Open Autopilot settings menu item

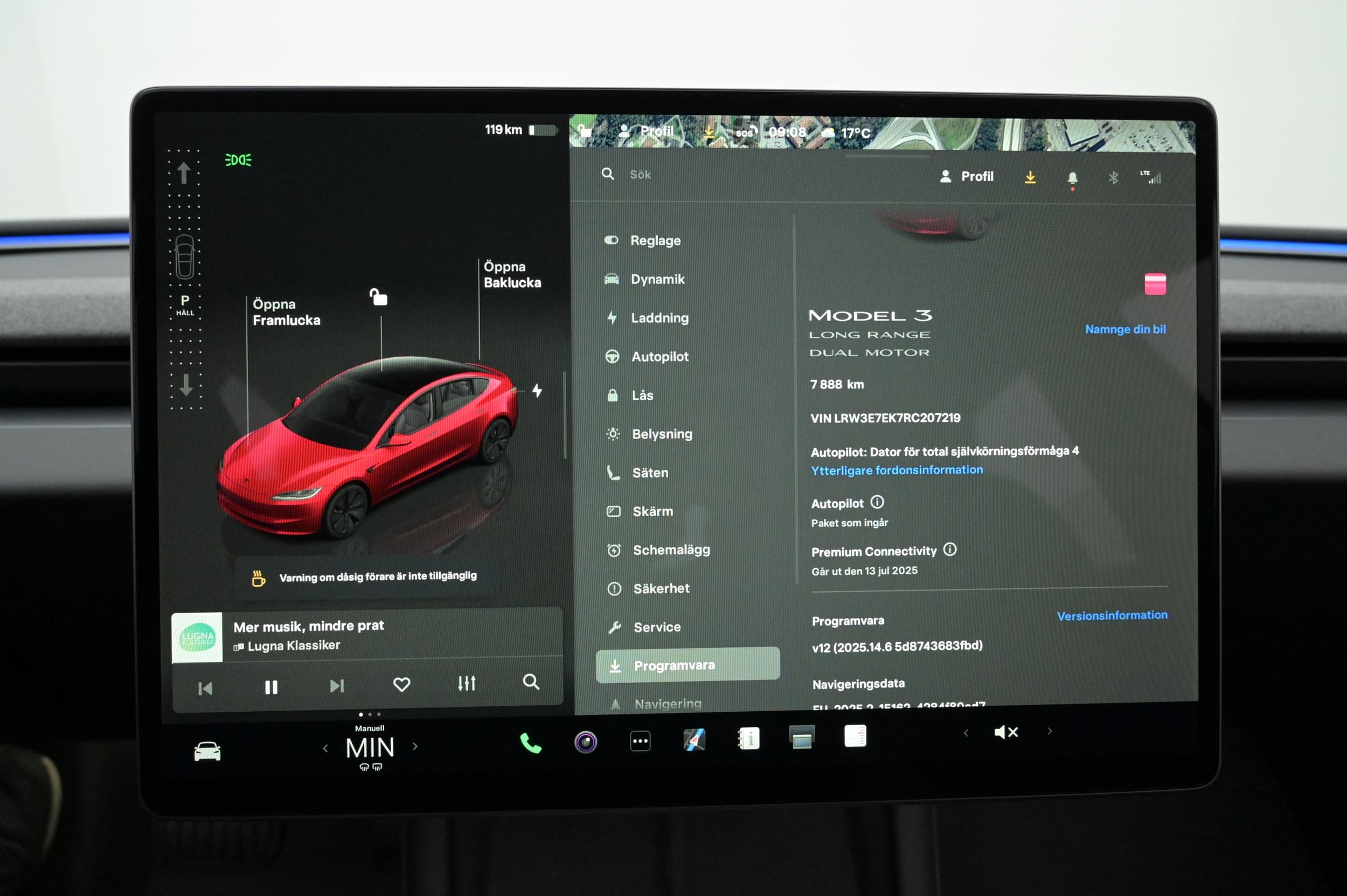click(647, 357)
